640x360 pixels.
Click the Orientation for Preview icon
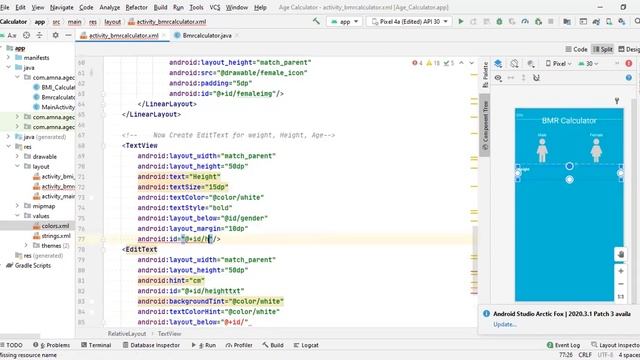click(514, 63)
